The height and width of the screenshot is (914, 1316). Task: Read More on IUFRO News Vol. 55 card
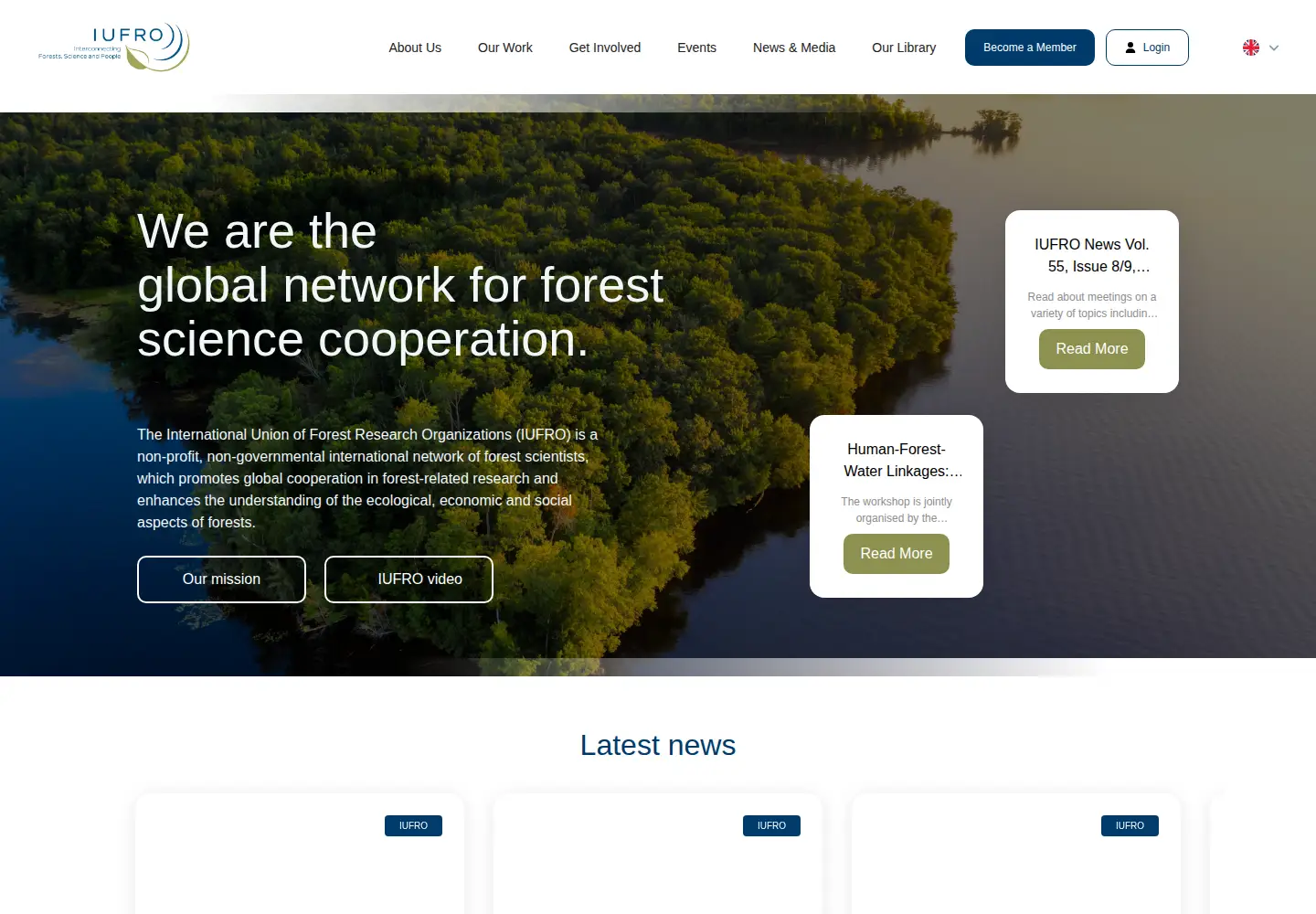(1092, 349)
